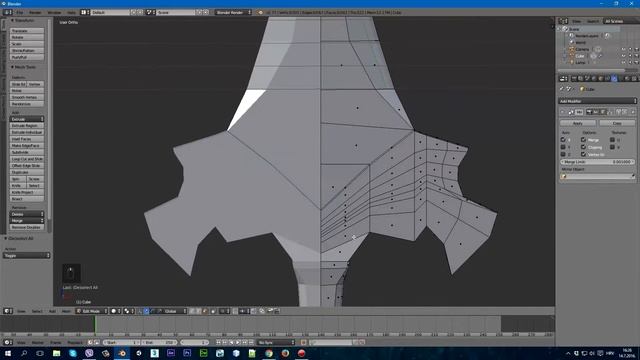Click the Rotate tool button
The image size is (640, 360).
[27, 37]
